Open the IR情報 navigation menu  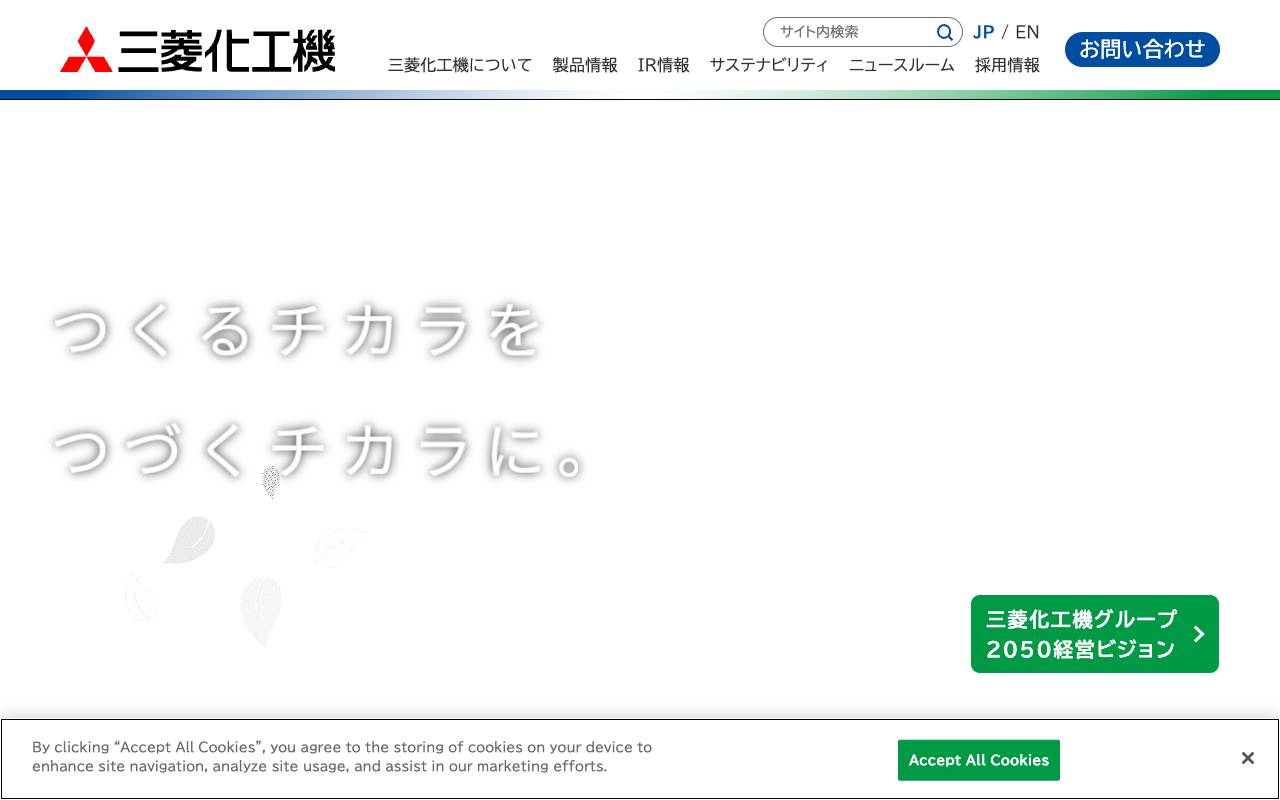[x=663, y=65]
